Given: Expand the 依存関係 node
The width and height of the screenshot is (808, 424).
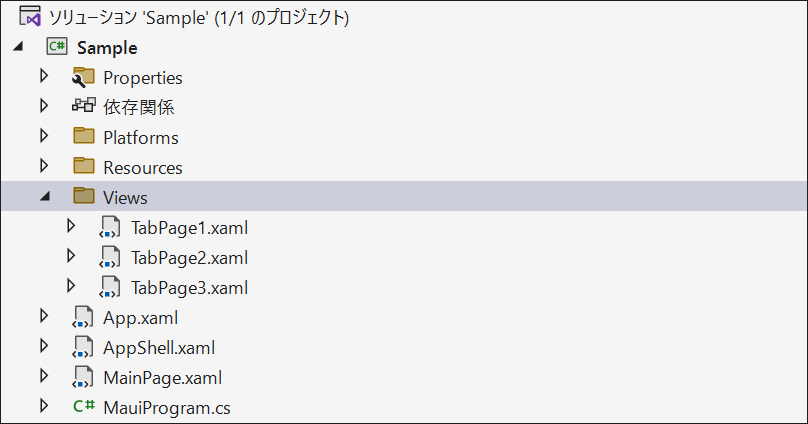Looking at the screenshot, I should 44,106.
